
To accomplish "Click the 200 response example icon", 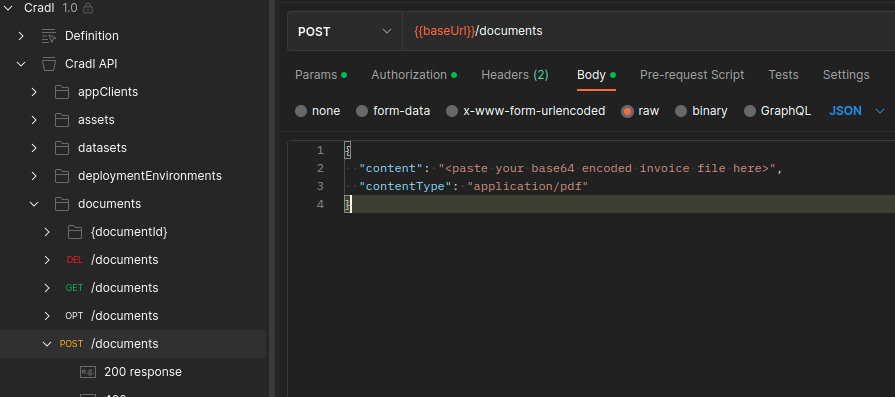I will click(x=88, y=372).
